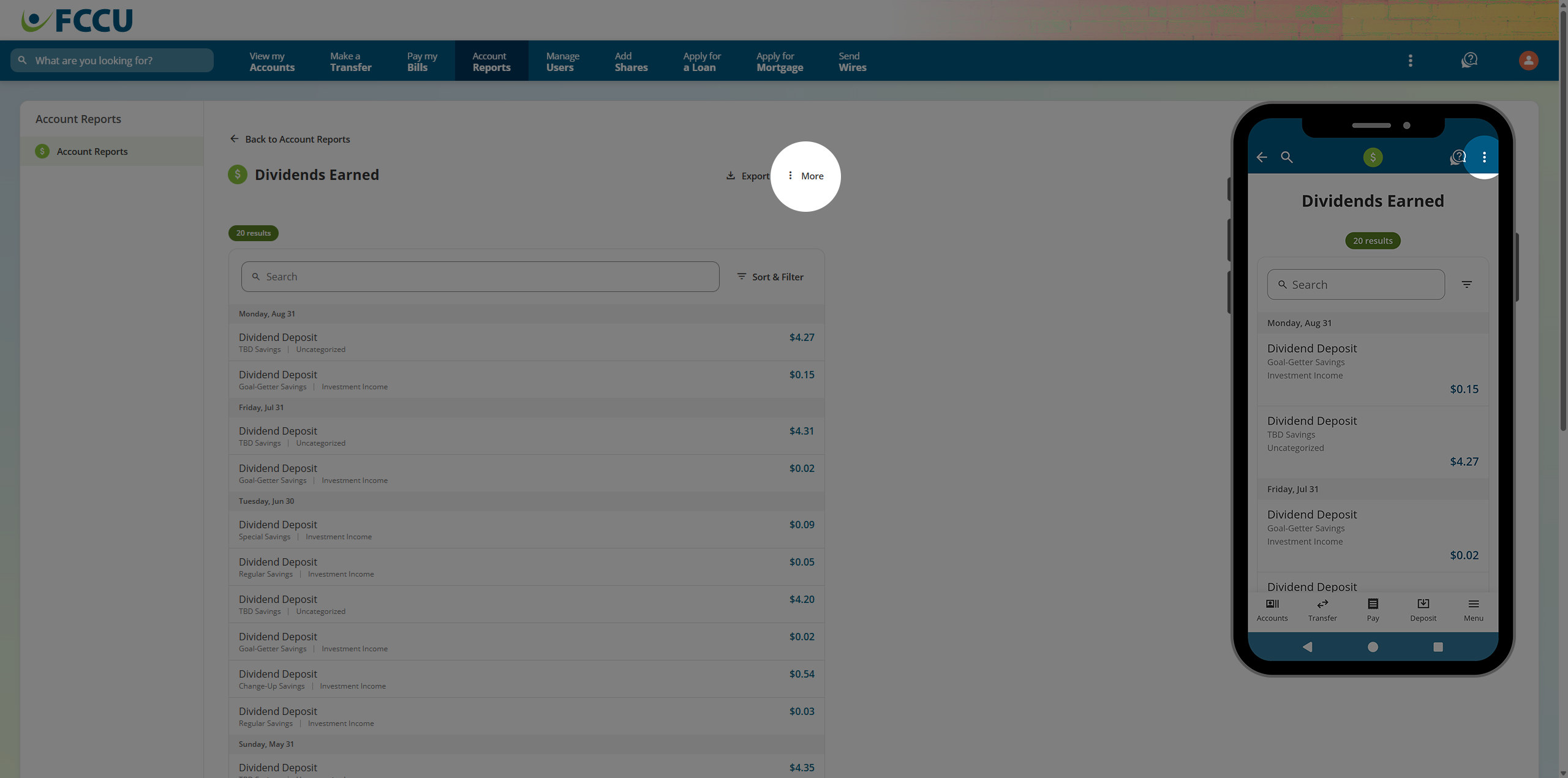Image resolution: width=1568 pixels, height=778 pixels.
Task: Open the $0.09 Special Savings dividend row
Action: (x=526, y=529)
